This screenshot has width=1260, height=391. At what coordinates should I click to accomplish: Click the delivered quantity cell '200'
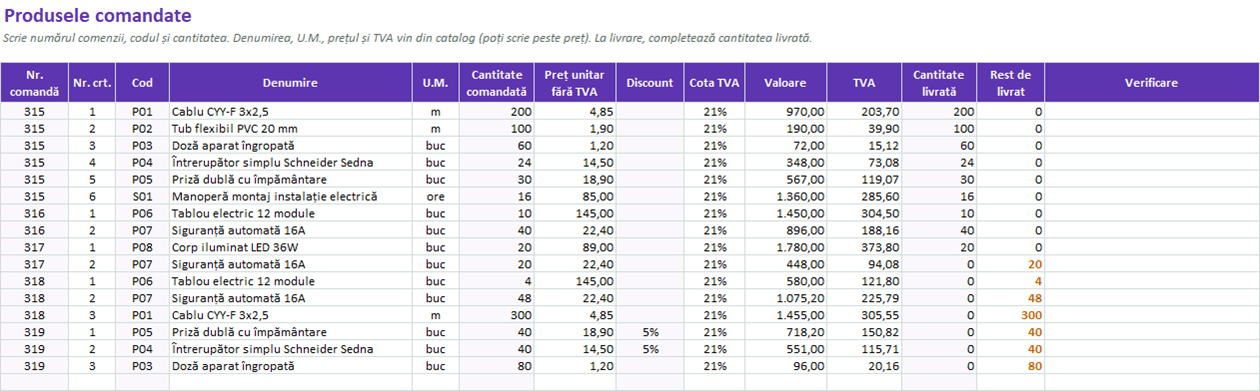pos(940,112)
